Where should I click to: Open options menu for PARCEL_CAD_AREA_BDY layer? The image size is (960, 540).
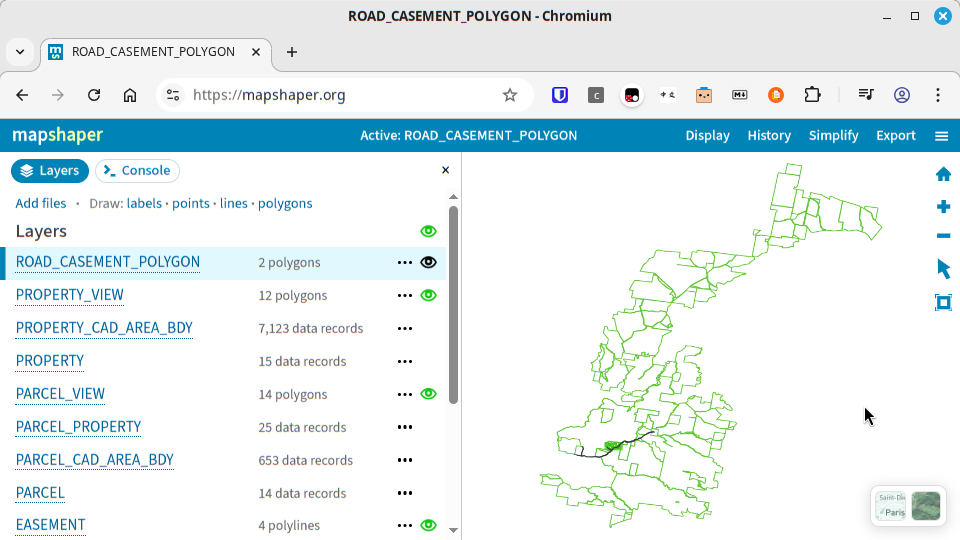405,460
